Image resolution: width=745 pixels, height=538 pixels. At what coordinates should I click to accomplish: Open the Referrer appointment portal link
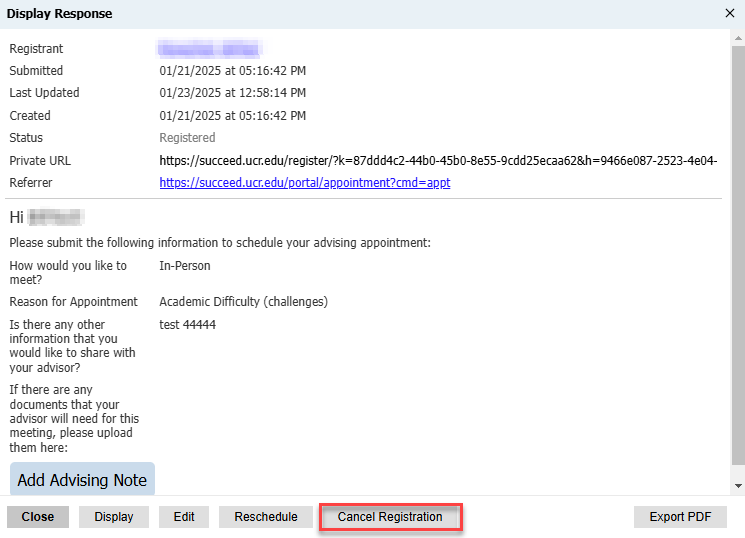point(305,183)
